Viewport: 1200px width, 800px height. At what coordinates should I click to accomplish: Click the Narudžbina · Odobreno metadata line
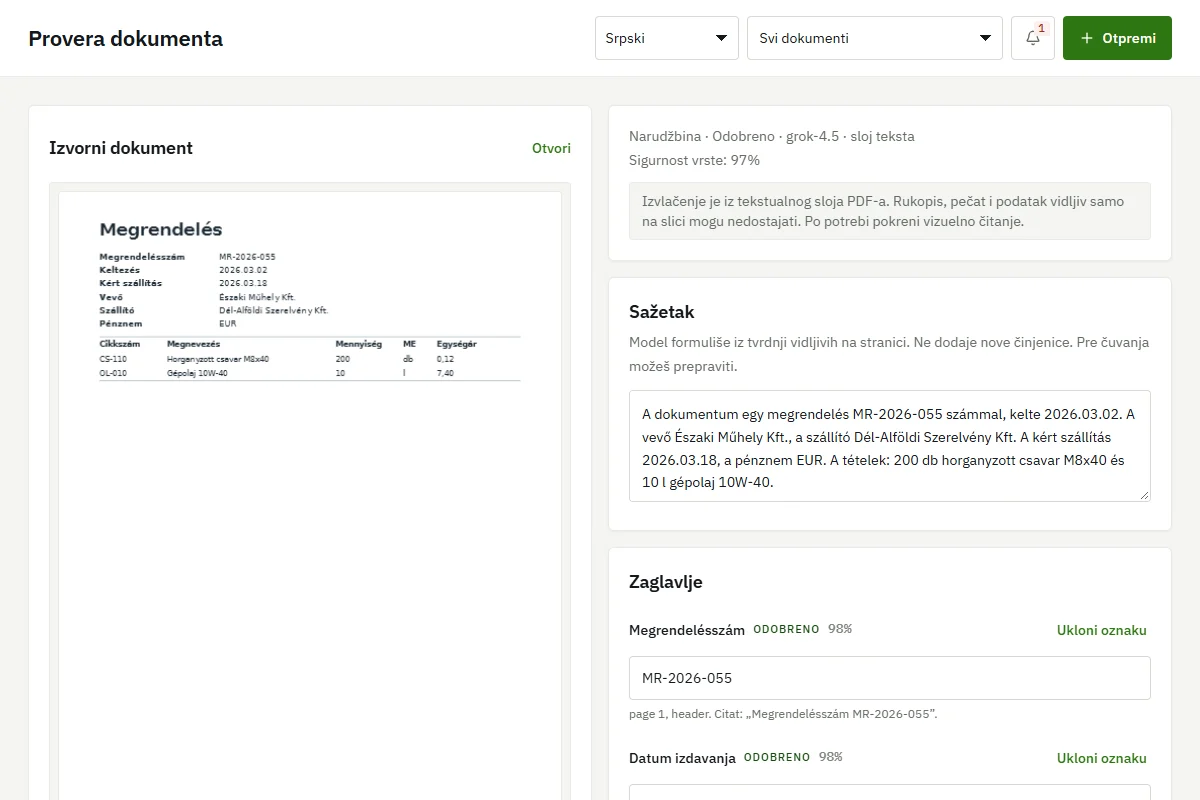tap(772, 136)
